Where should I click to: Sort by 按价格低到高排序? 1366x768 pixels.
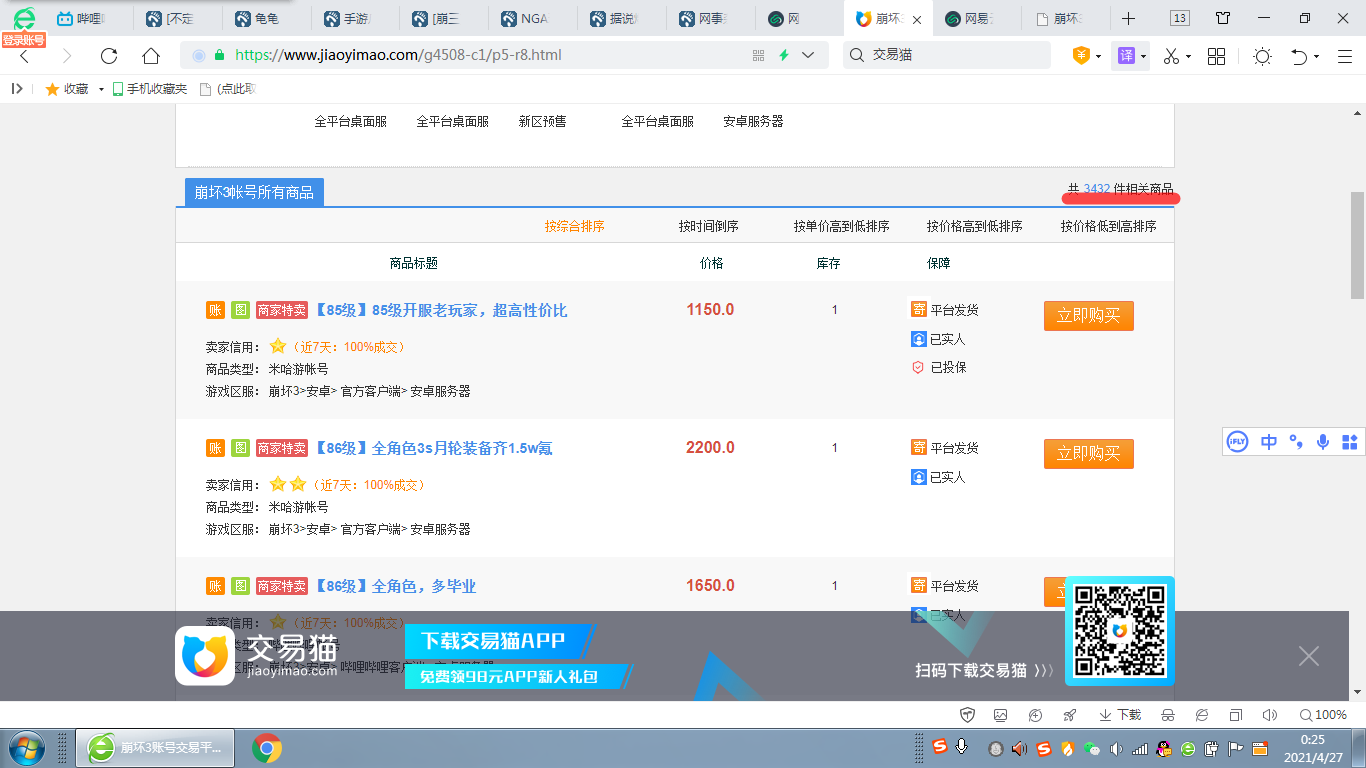coord(1109,227)
